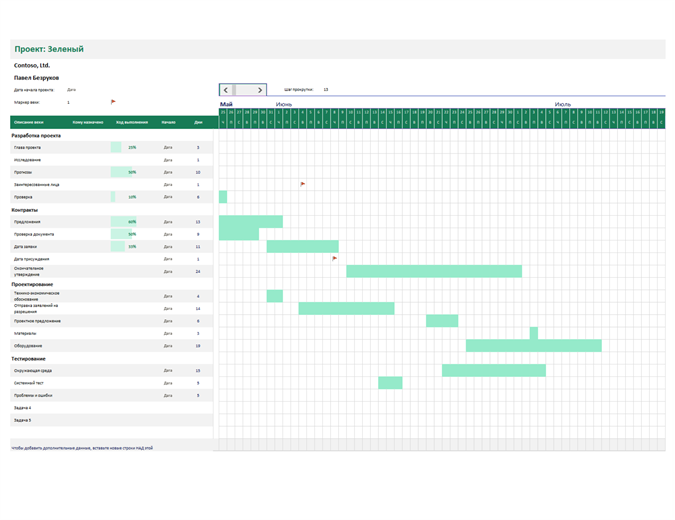
Task: Click the Начало column header
Action: click(x=168, y=122)
